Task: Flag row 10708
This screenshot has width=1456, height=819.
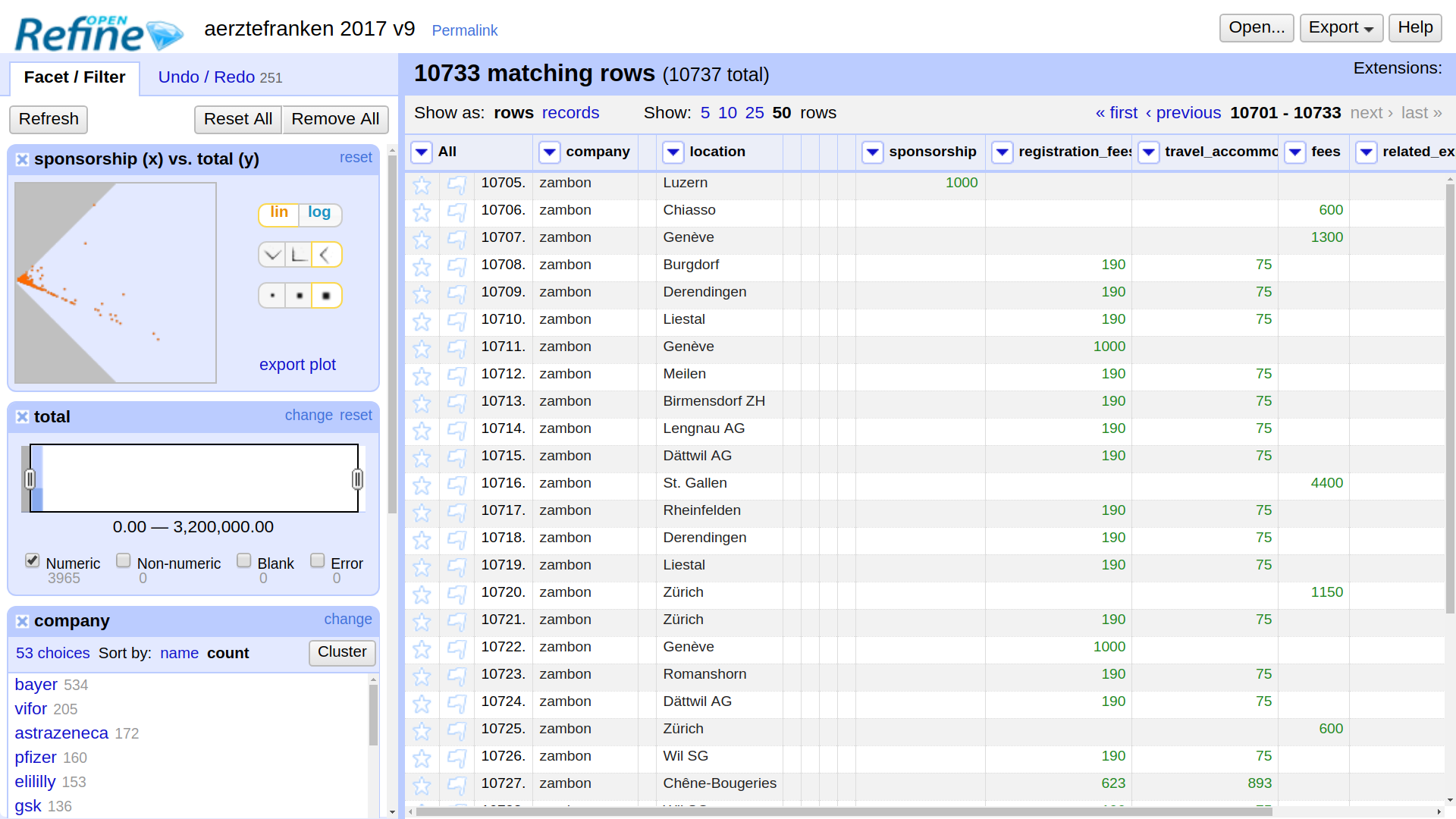Action: pyautogui.click(x=457, y=266)
